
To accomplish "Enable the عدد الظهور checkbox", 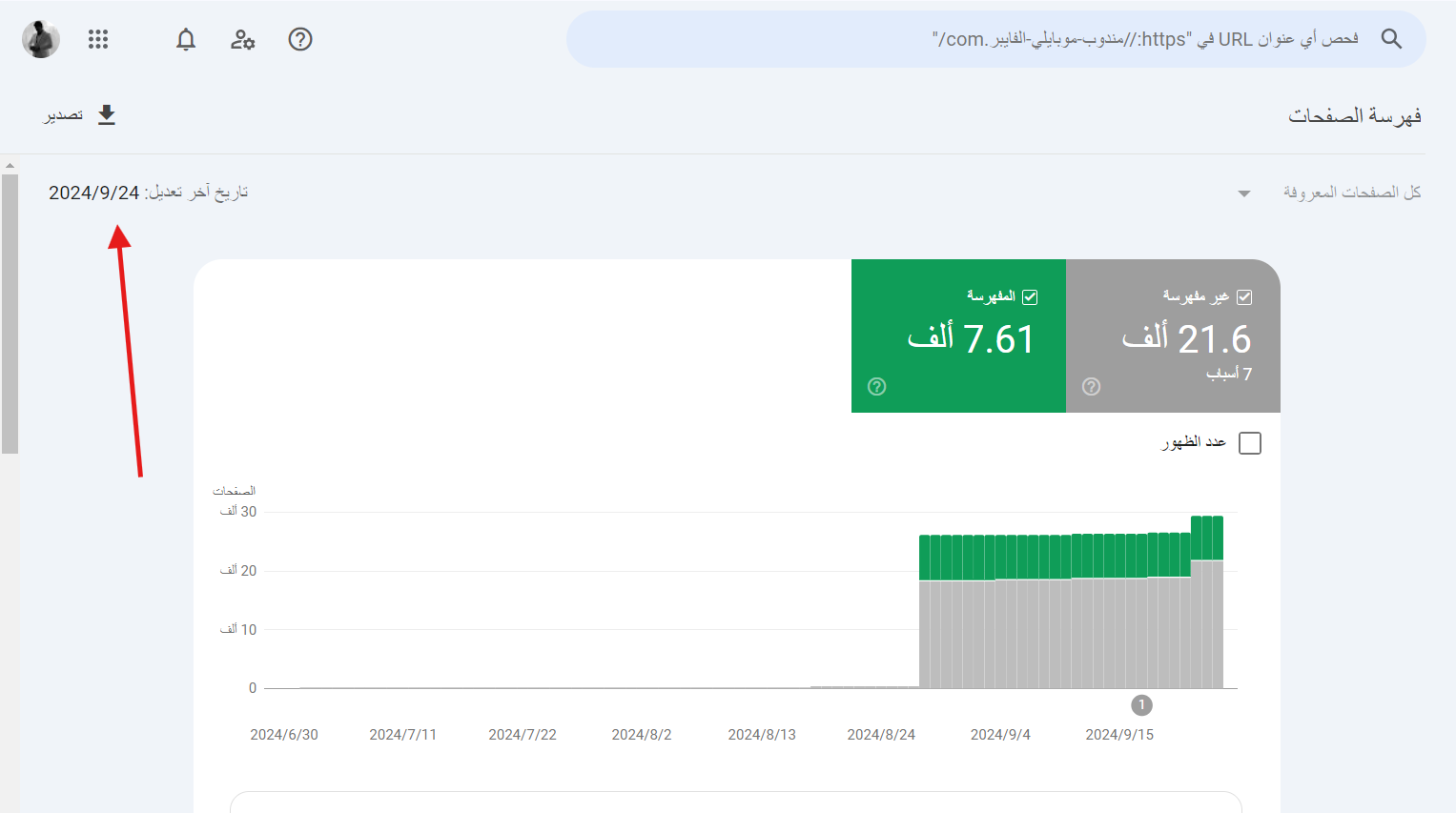I will click(x=1249, y=443).
